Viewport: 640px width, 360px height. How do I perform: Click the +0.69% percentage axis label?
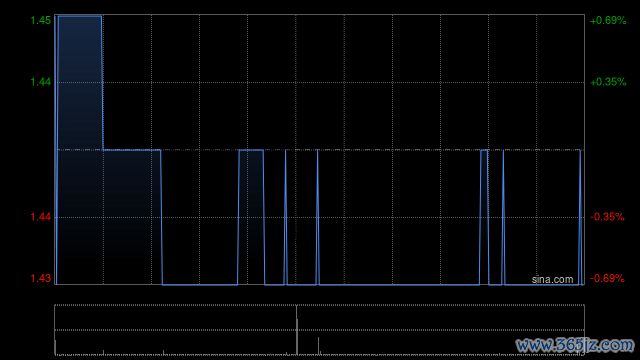point(608,20)
